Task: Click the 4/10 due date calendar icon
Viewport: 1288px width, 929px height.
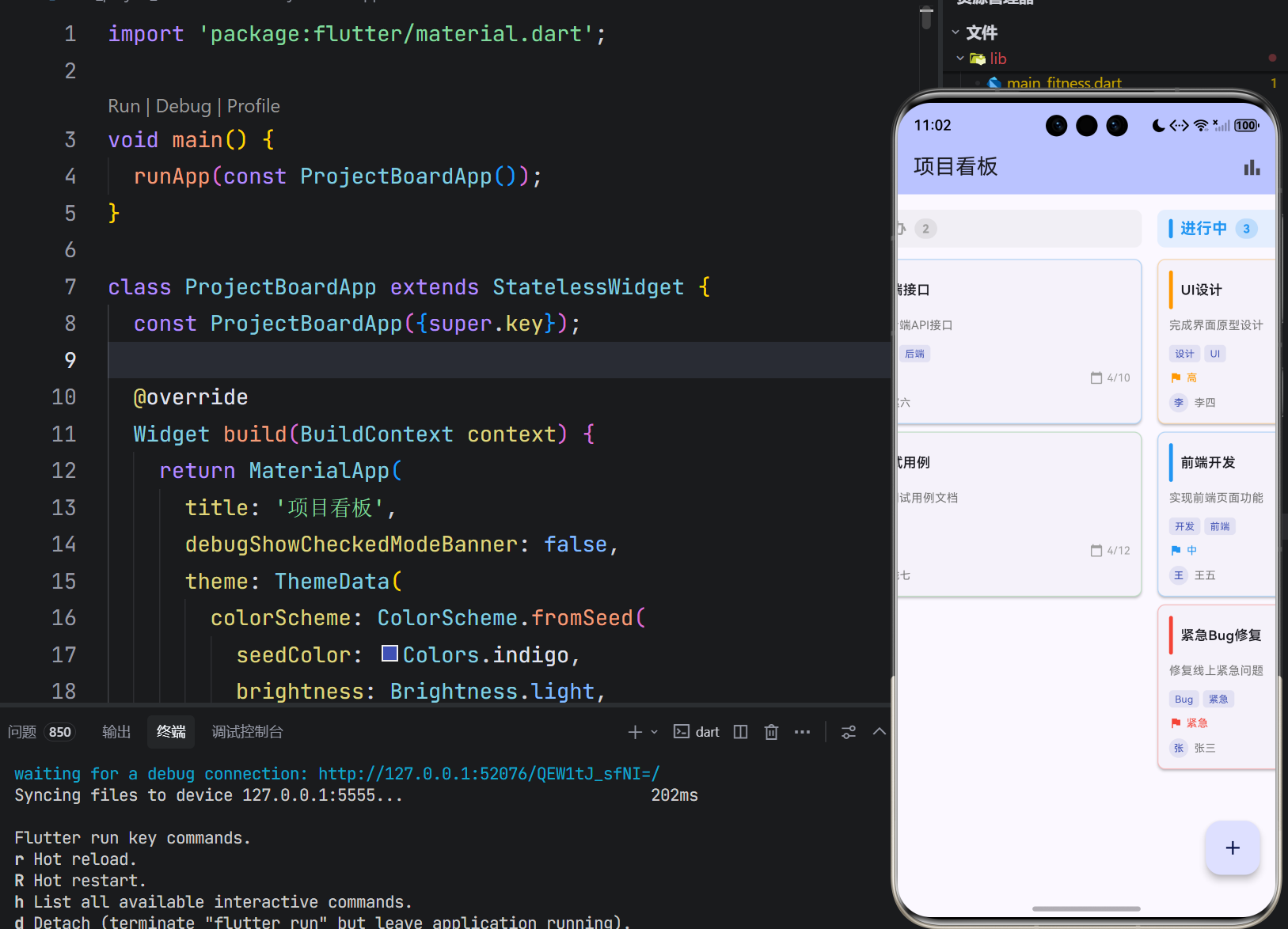Action: (1096, 378)
